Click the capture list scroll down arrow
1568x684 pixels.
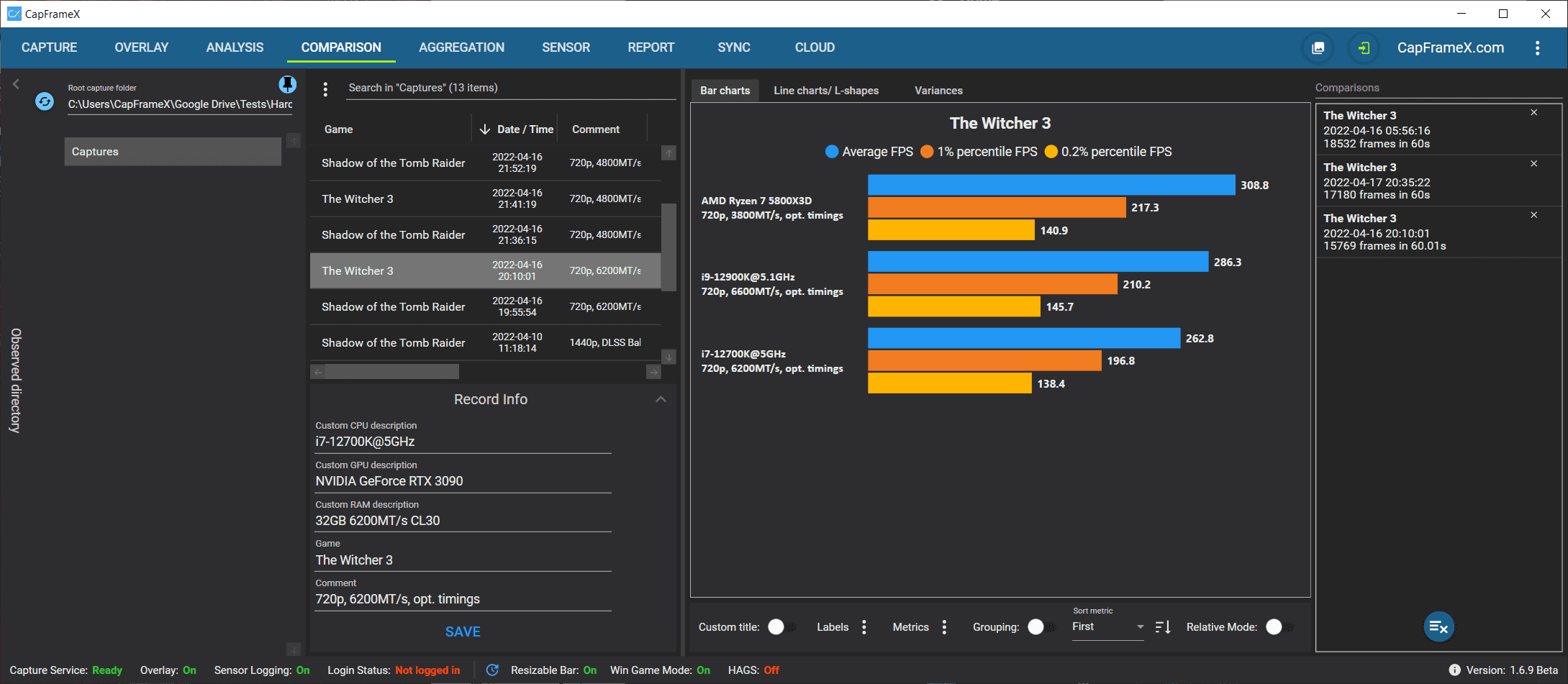tap(669, 357)
